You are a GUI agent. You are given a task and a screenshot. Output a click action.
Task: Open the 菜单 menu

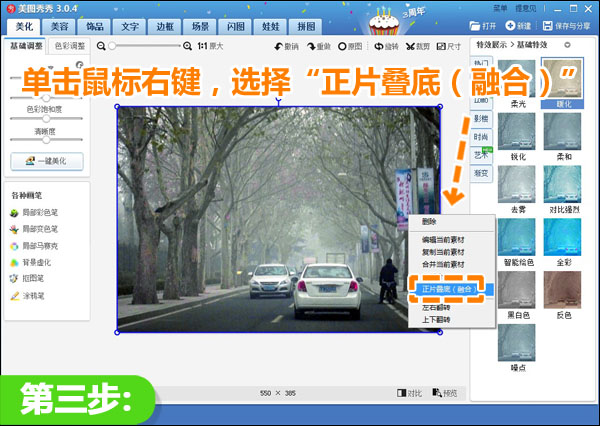pos(500,8)
